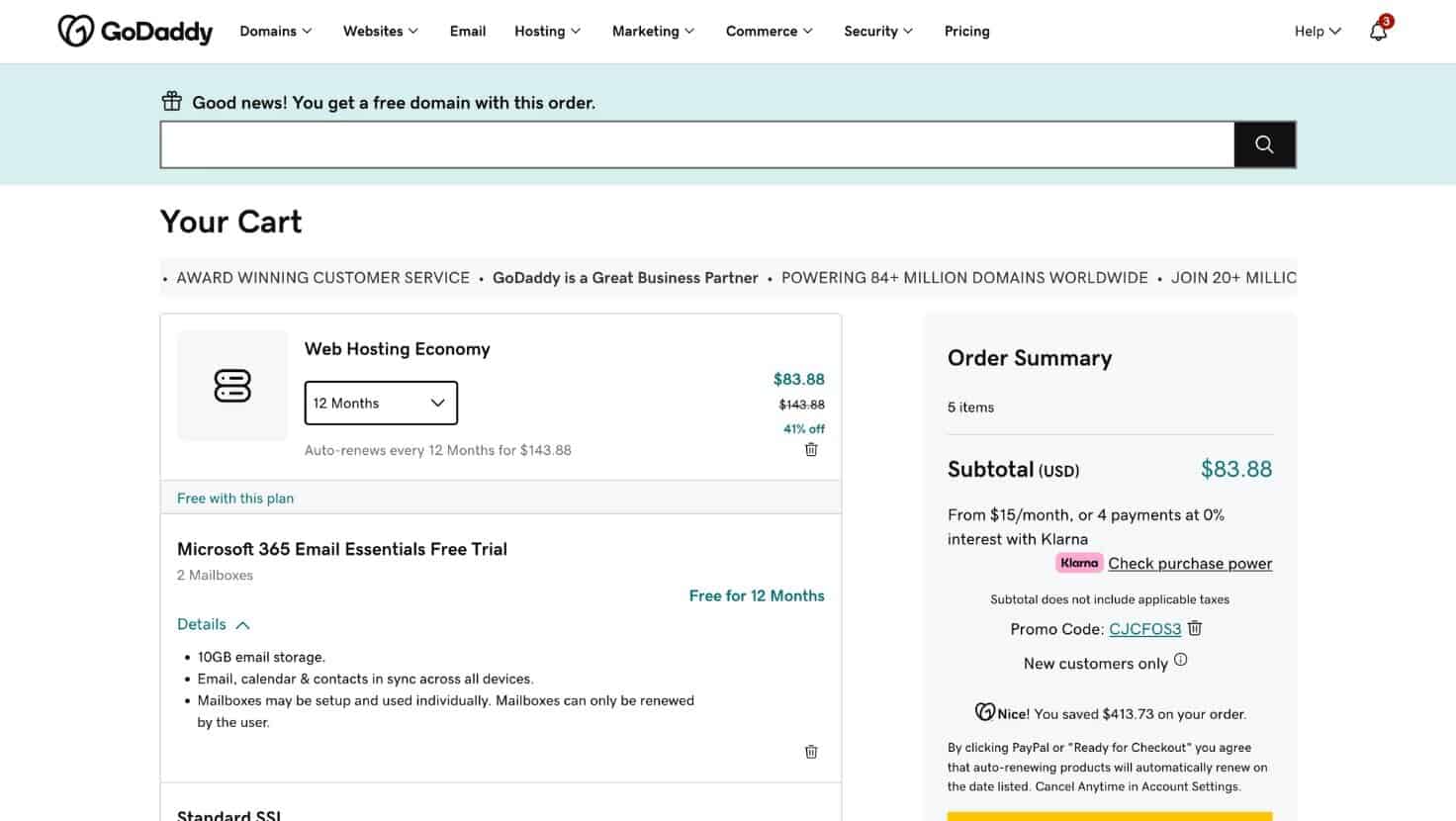Expand the Hosting menu

pyautogui.click(x=548, y=31)
